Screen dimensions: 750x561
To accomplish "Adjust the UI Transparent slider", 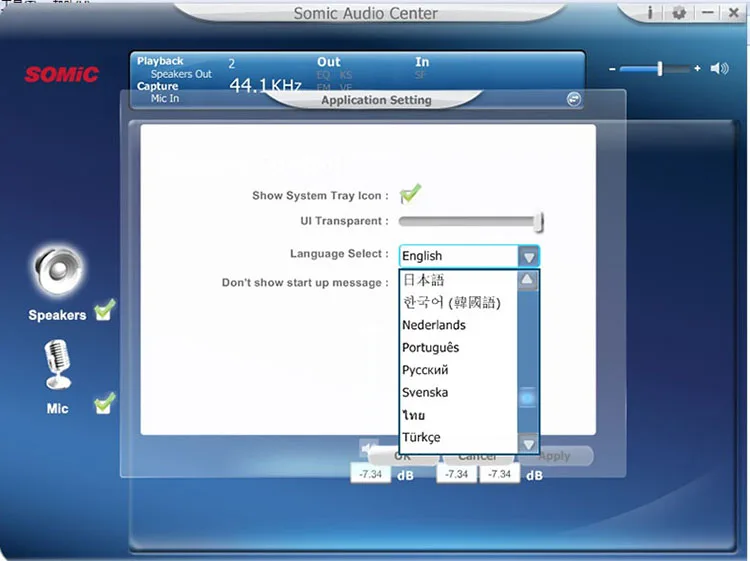I will [x=539, y=221].
